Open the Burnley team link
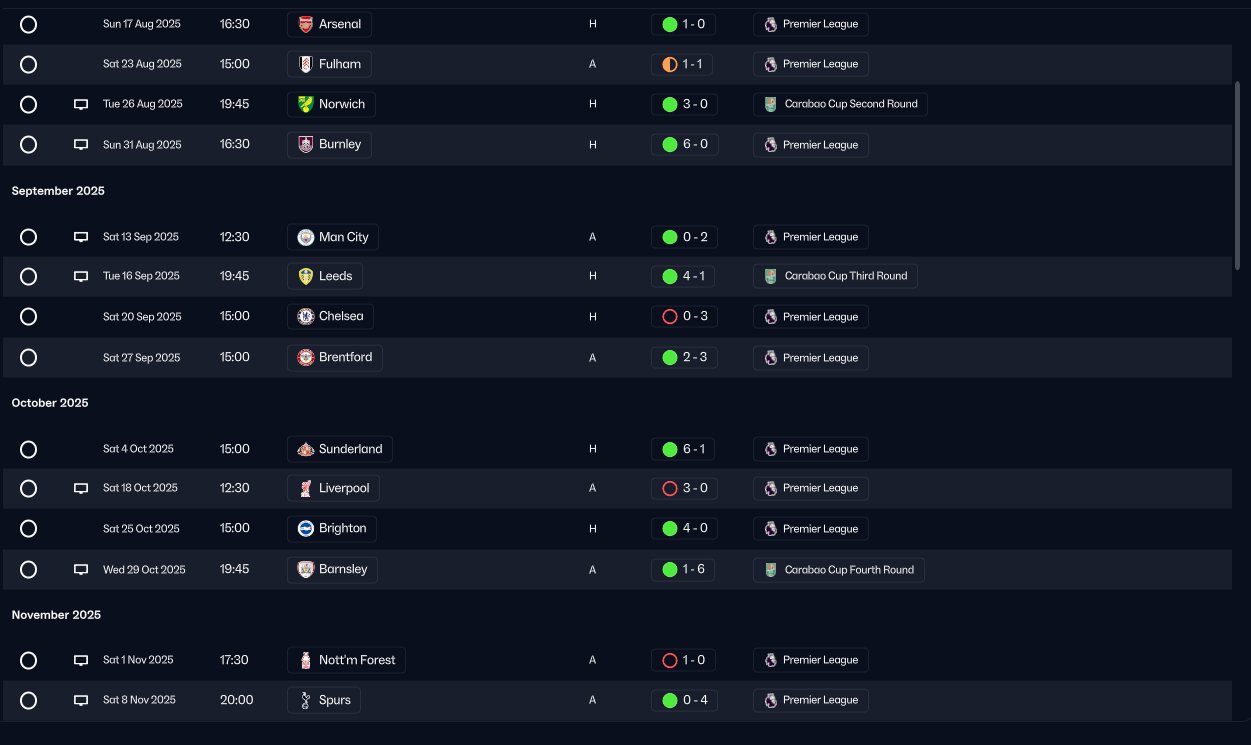The width and height of the screenshot is (1251, 745). (x=330, y=144)
